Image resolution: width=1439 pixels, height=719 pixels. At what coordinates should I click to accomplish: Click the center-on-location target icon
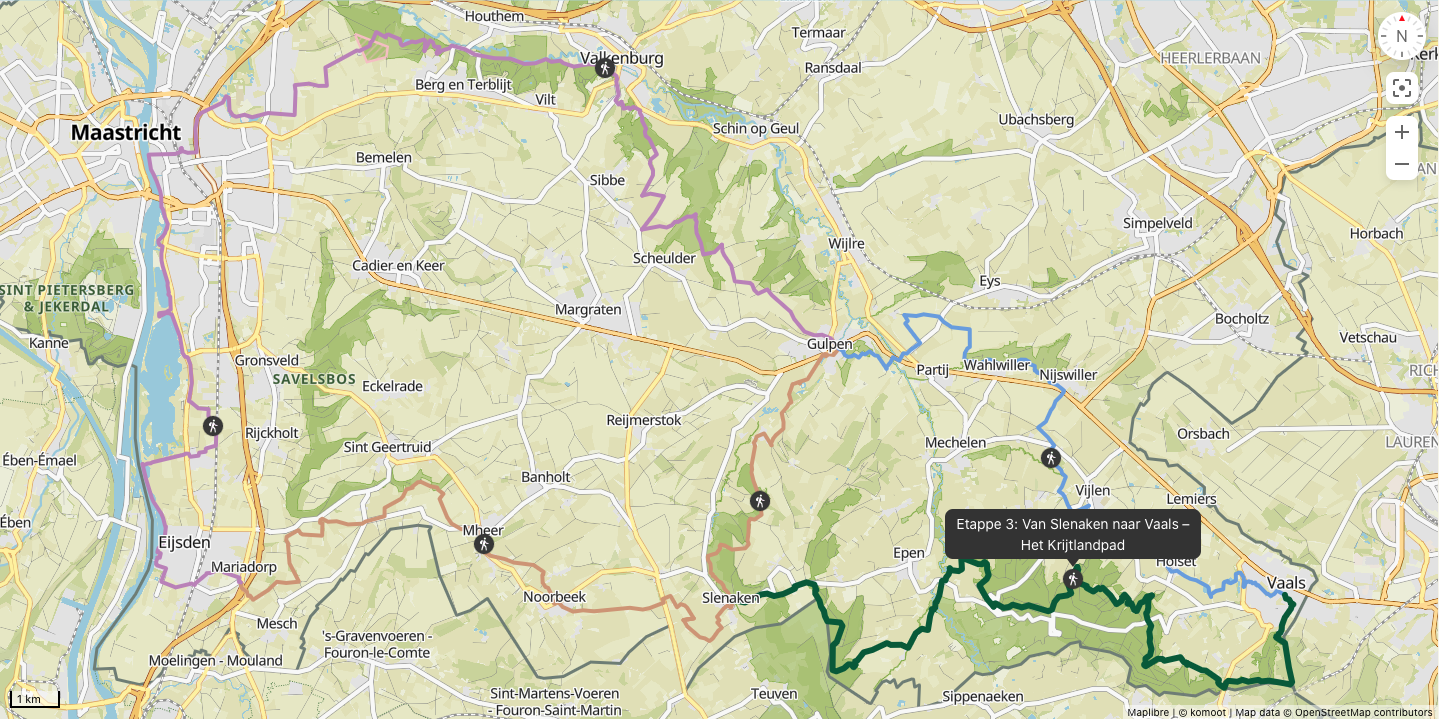click(1401, 88)
